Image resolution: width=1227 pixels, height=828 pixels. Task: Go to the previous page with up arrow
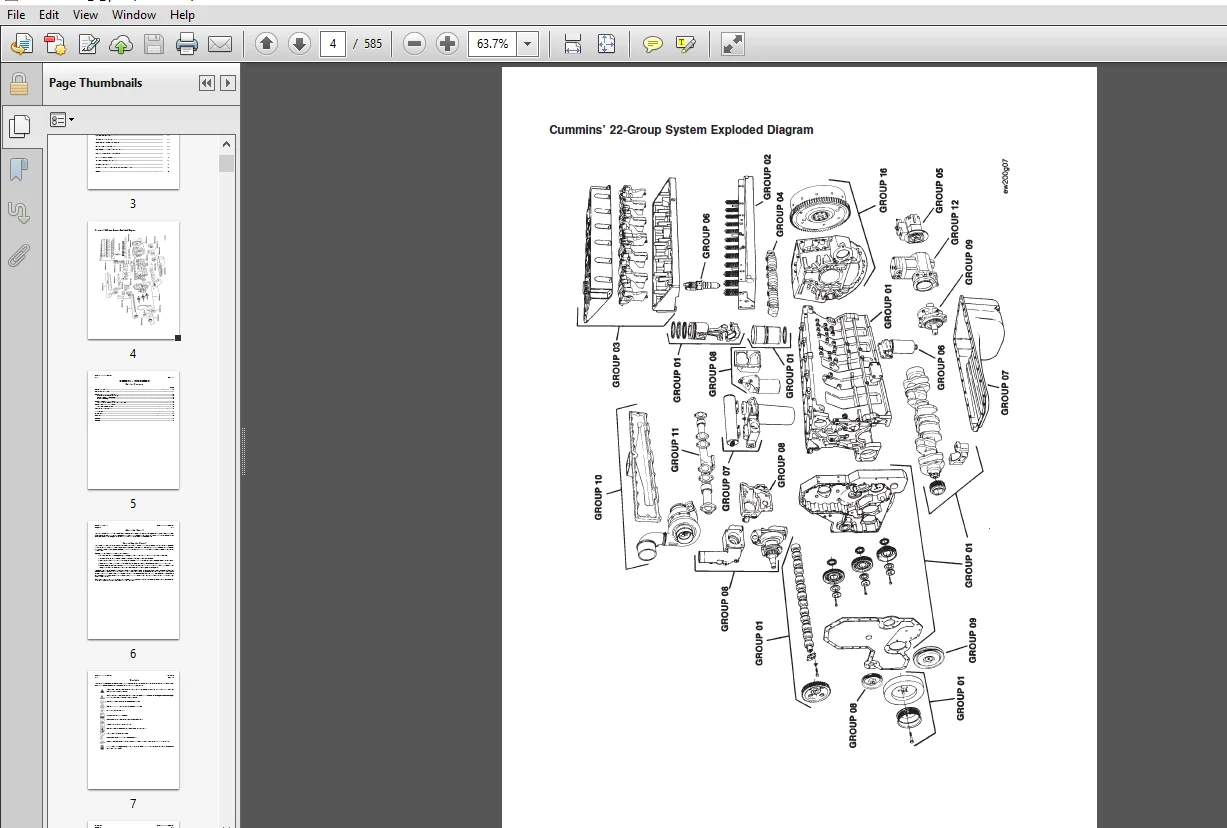[266, 44]
